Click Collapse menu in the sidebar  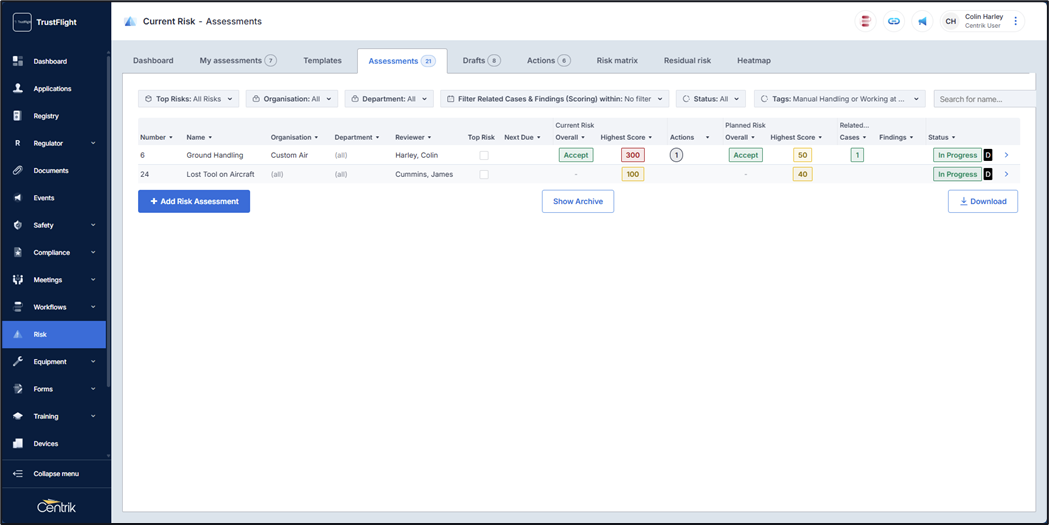tap(55, 474)
